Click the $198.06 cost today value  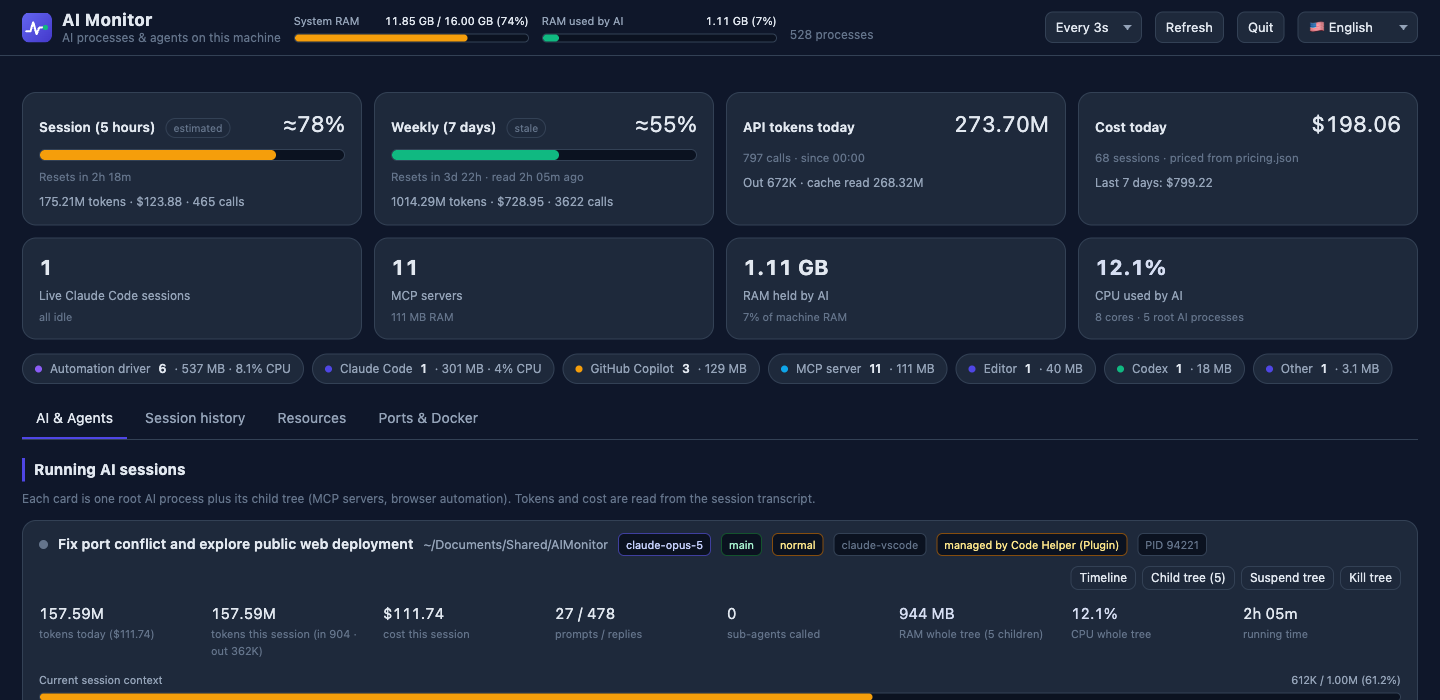pos(1356,124)
